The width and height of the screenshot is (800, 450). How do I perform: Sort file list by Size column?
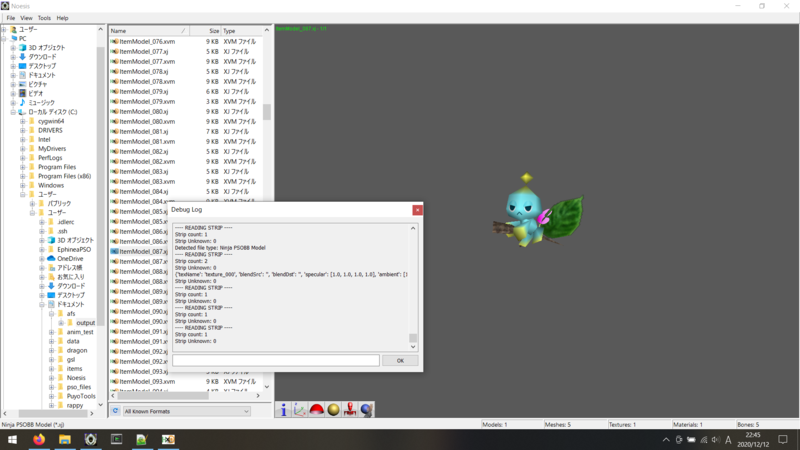click(x=205, y=31)
